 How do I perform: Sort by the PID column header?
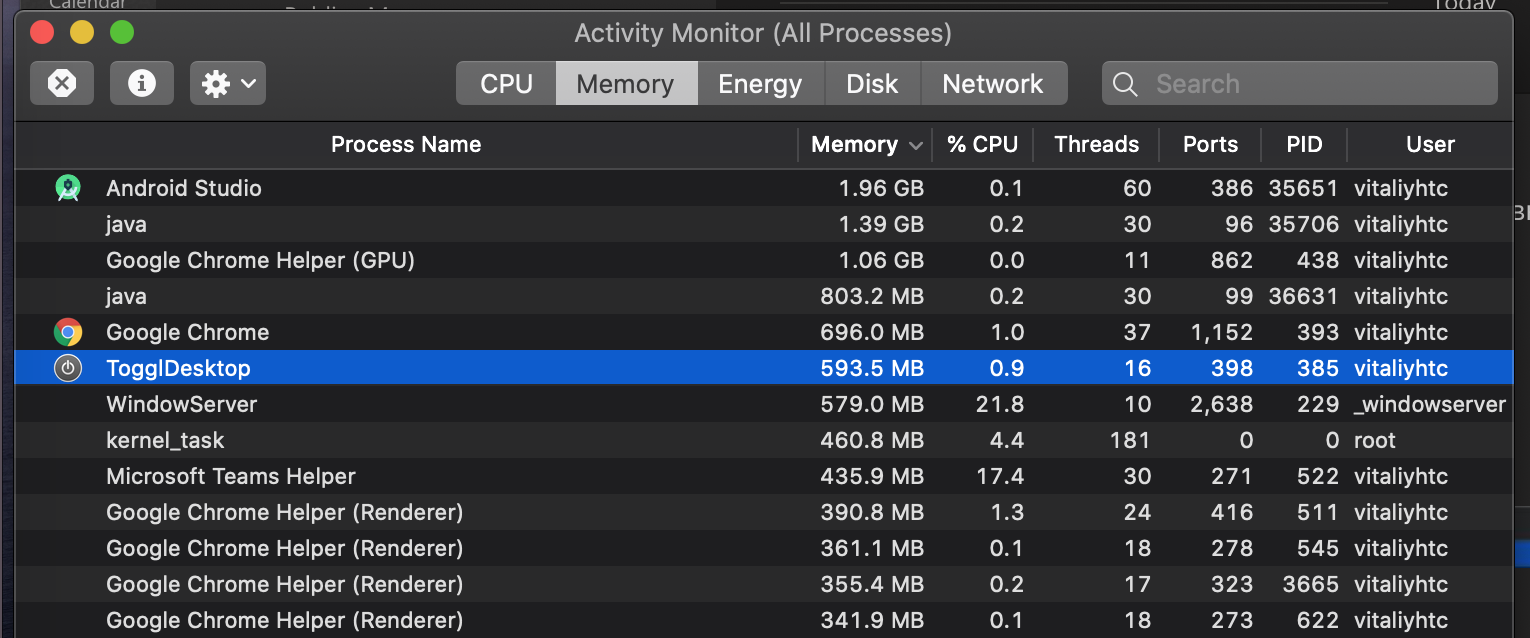[1304, 144]
